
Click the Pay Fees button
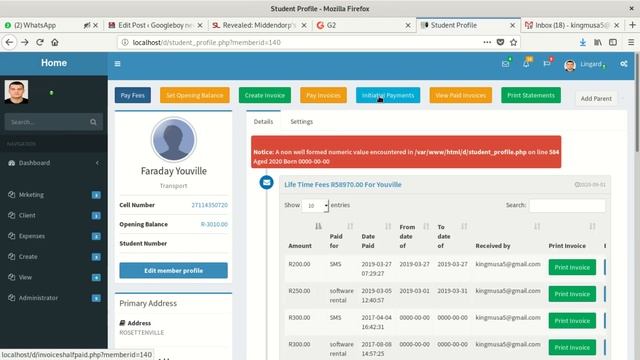133,95
